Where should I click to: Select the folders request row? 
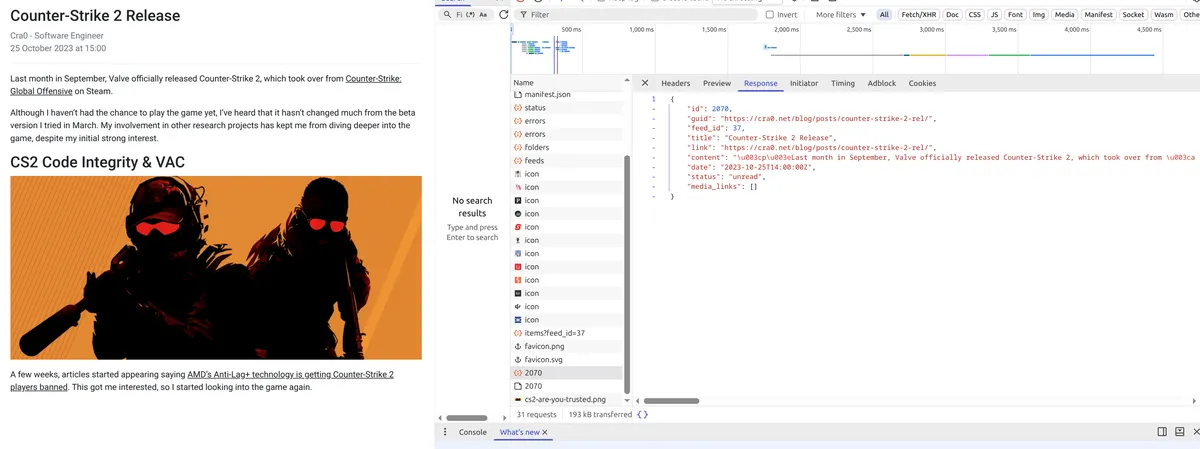568,147
